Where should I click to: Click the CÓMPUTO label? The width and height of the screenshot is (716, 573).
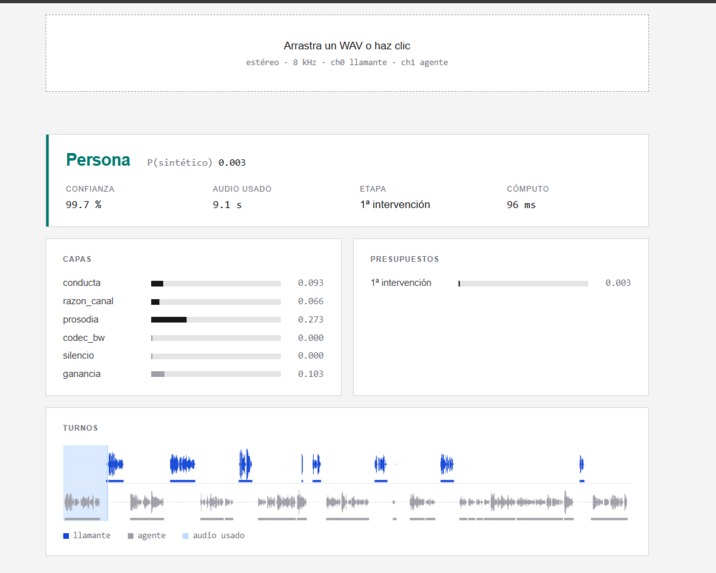point(528,189)
